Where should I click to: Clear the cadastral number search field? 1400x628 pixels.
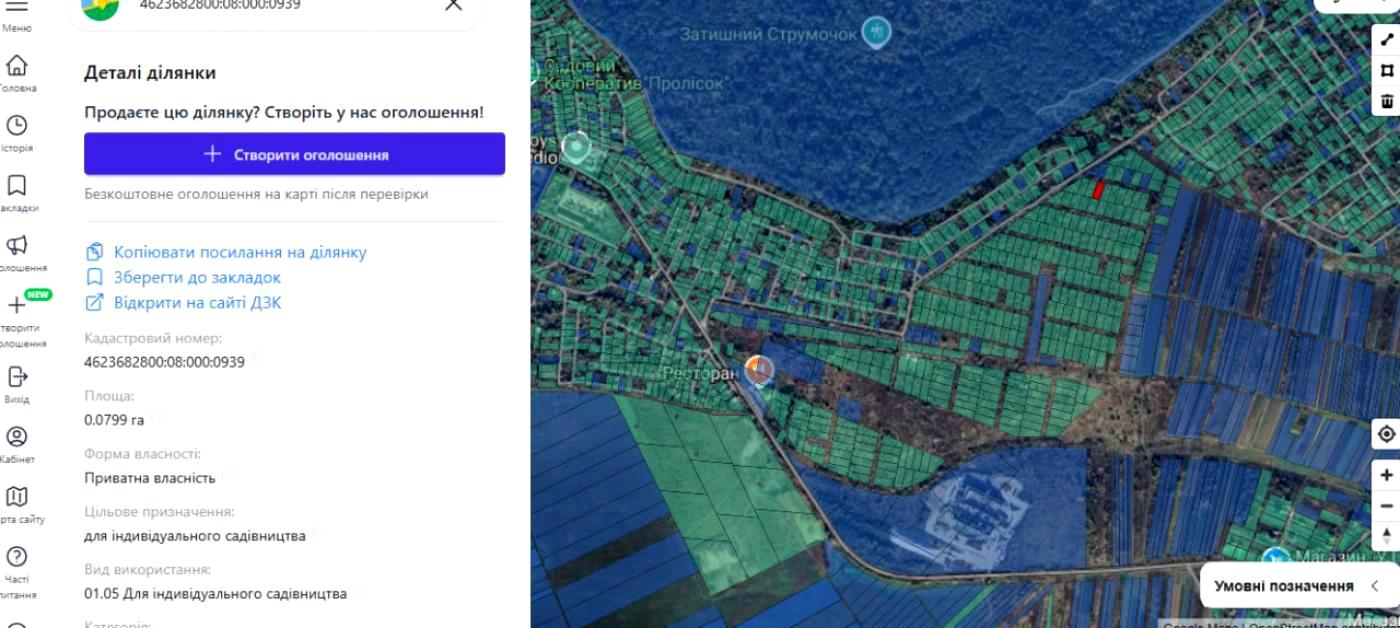(453, 5)
